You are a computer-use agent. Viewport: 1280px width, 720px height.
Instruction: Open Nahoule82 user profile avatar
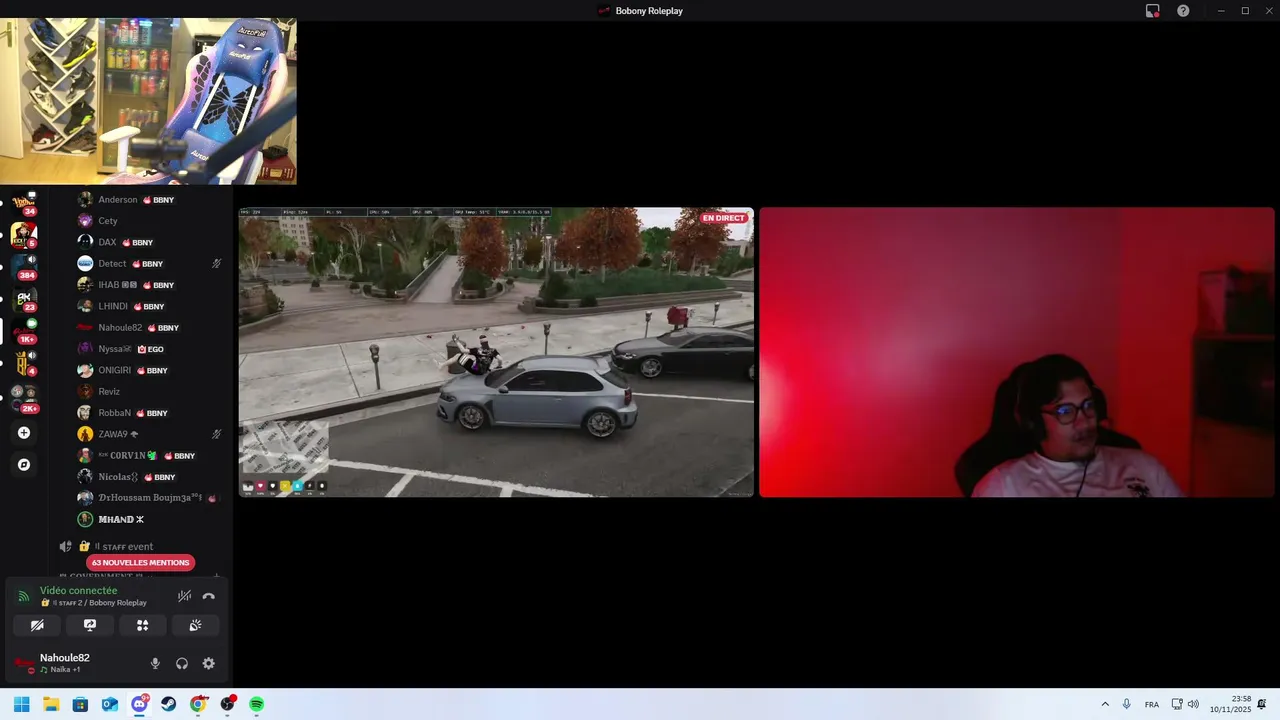pyautogui.click(x=24, y=663)
